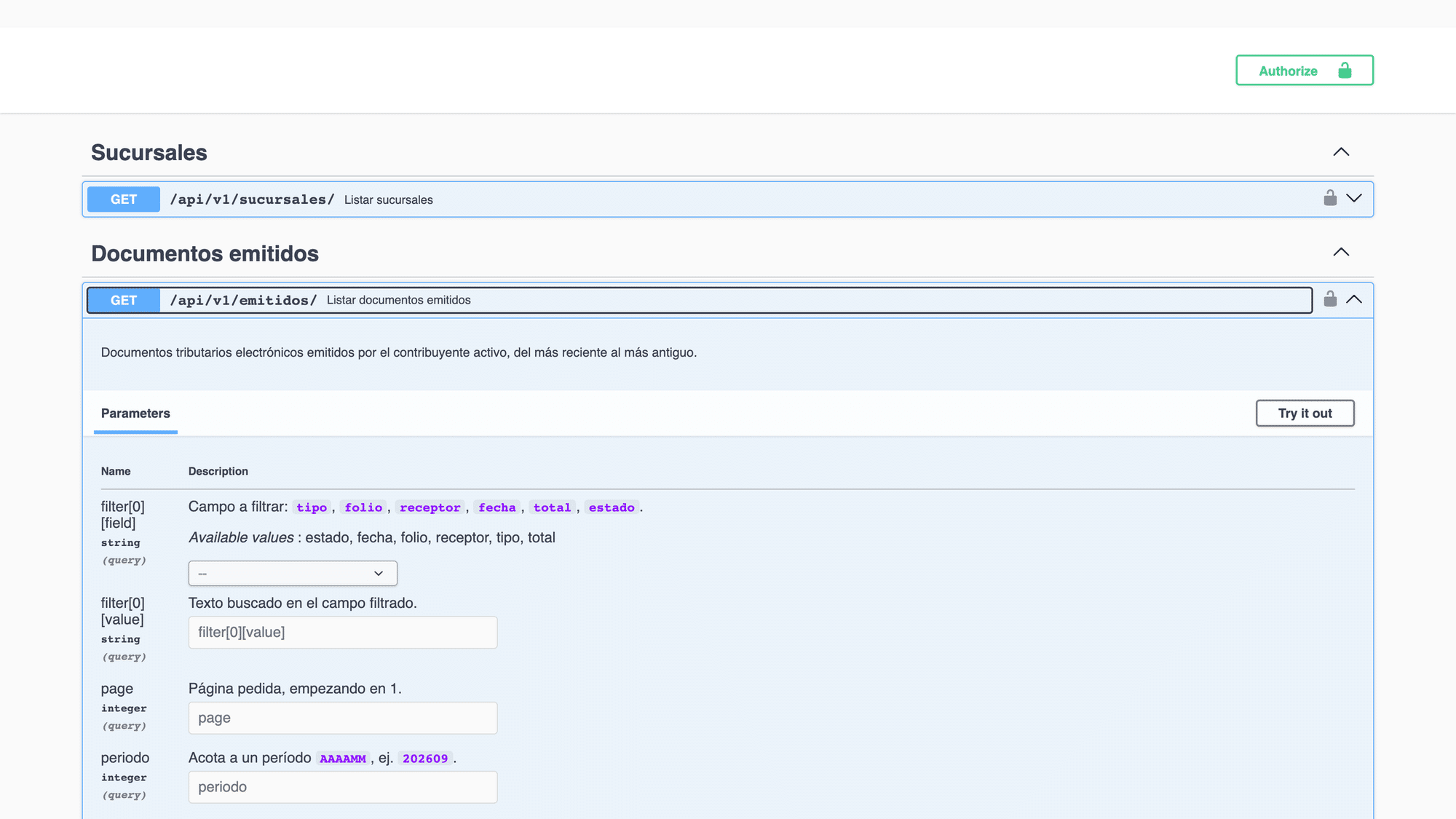1456x819 pixels.
Task: Click the '202609' example value
Action: (x=425, y=759)
